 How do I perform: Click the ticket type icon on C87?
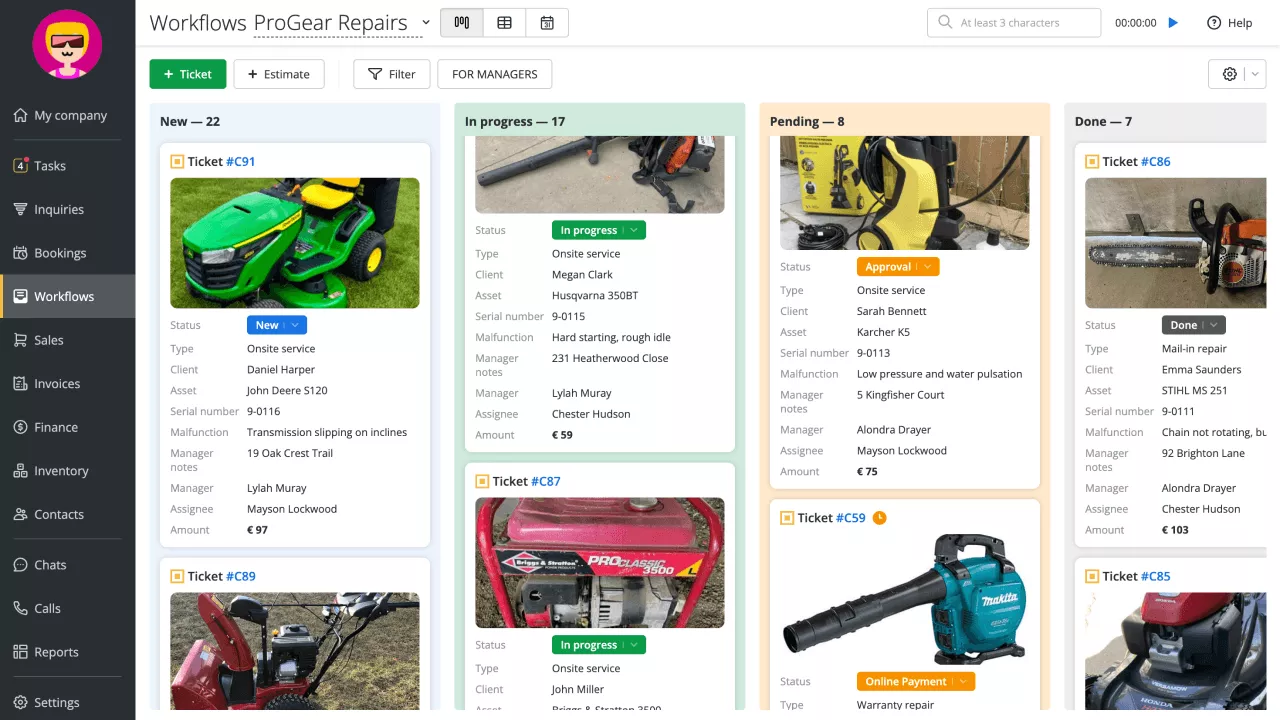pyautogui.click(x=482, y=481)
